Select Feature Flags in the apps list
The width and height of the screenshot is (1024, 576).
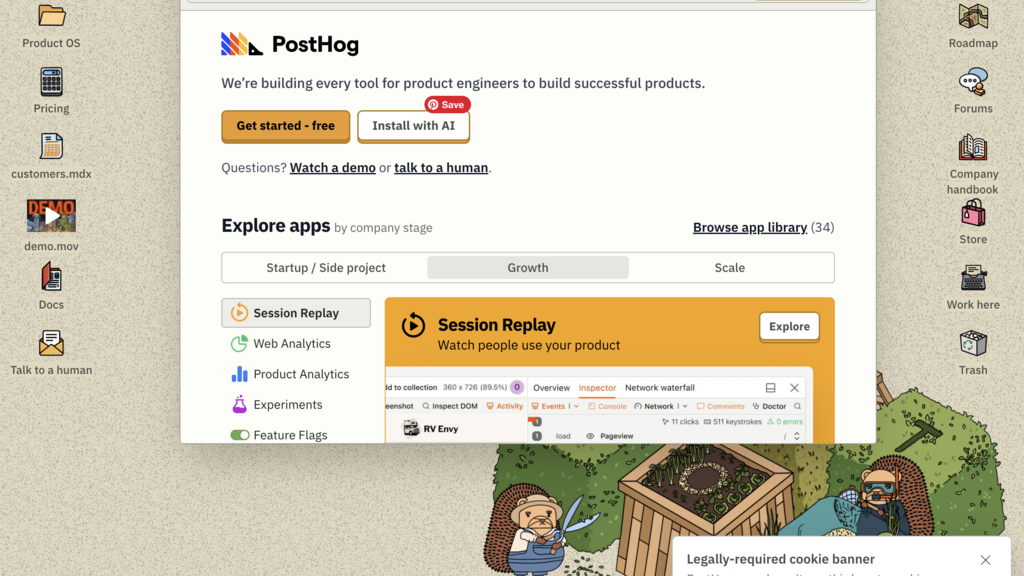point(296,435)
